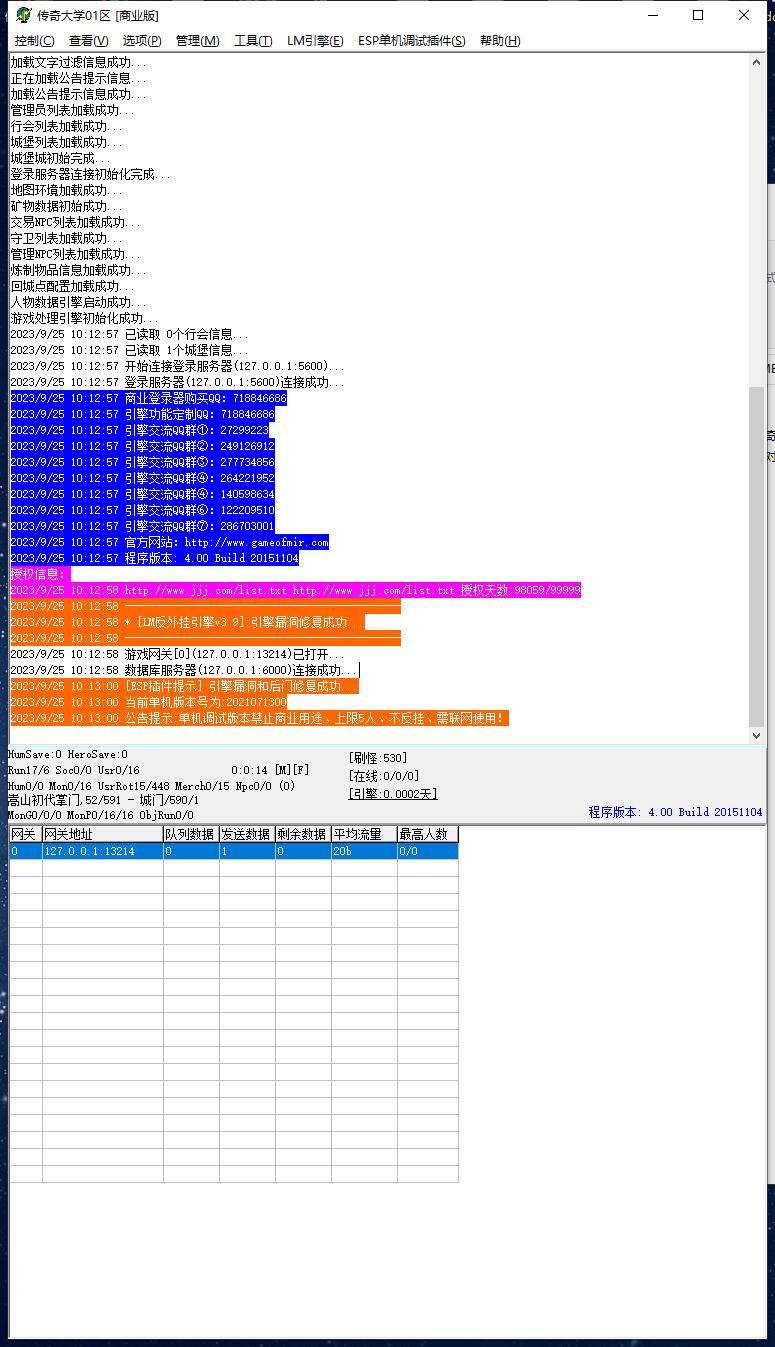Open the 工具(T) menu
This screenshot has height=1347, width=775.
tap(253, 41)
